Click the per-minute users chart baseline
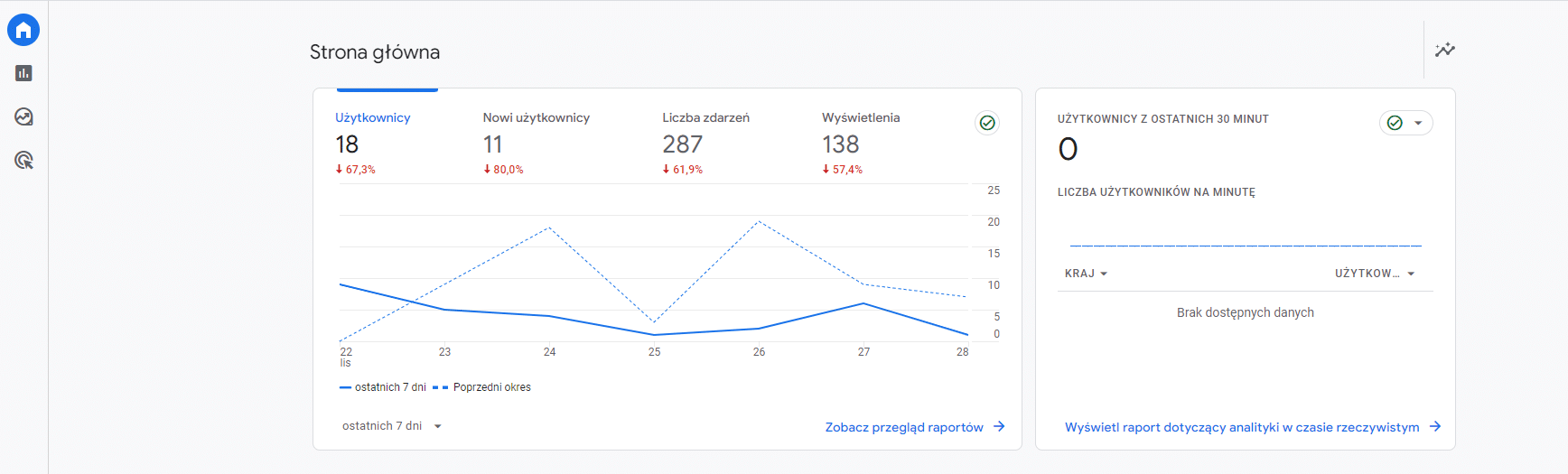1568x474 pixels. click(x=1246, y=246)
